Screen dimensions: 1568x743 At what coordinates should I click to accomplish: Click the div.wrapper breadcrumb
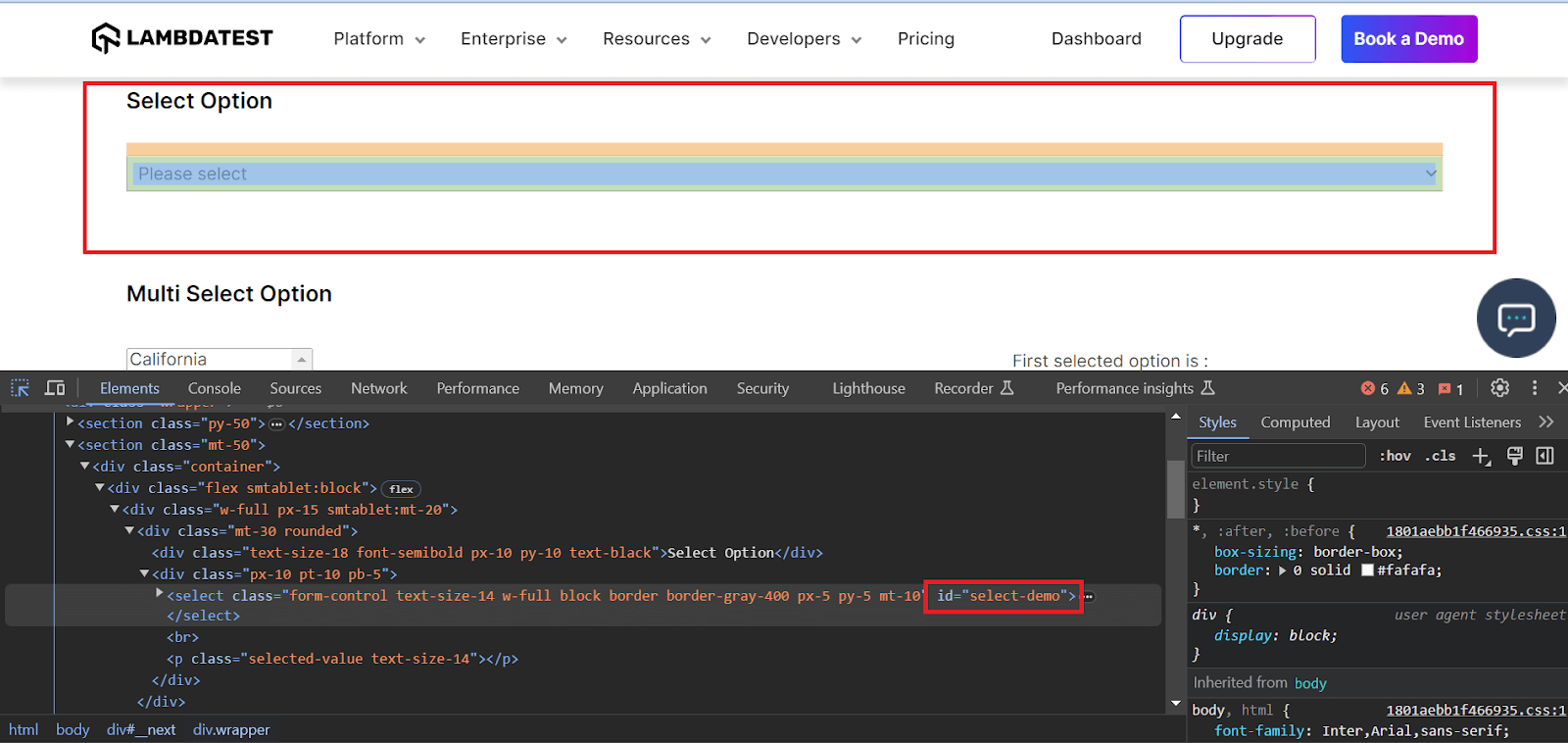point(231,729)
